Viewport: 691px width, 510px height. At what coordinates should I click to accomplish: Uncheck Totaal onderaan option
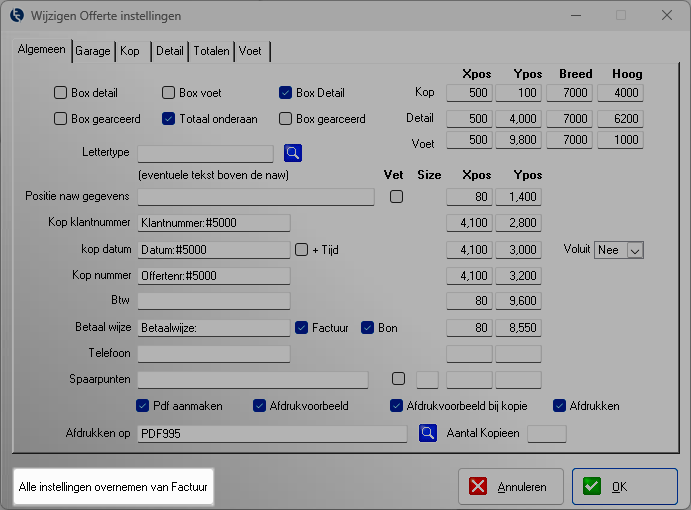pos(169,119)
